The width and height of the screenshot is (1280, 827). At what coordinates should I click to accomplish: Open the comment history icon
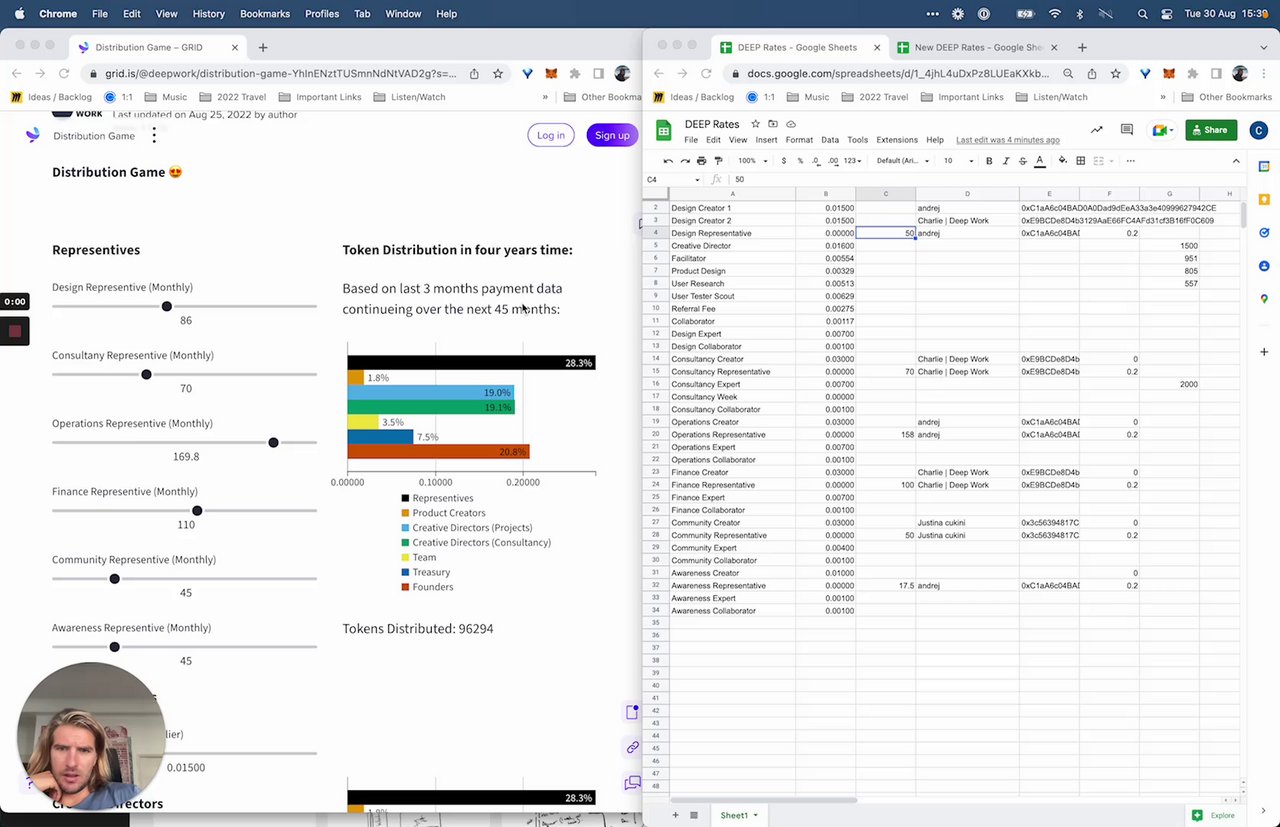click(1127, 130)
